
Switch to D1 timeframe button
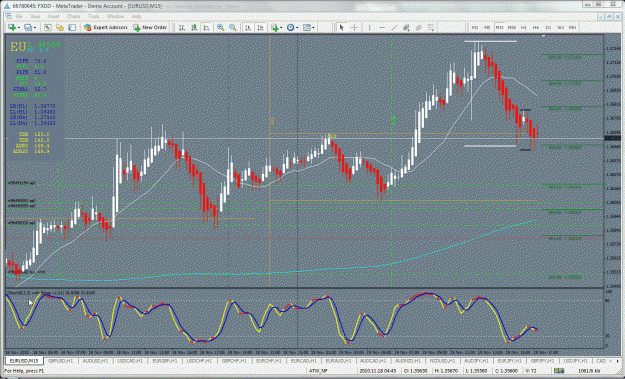click(x=548, y=27)
